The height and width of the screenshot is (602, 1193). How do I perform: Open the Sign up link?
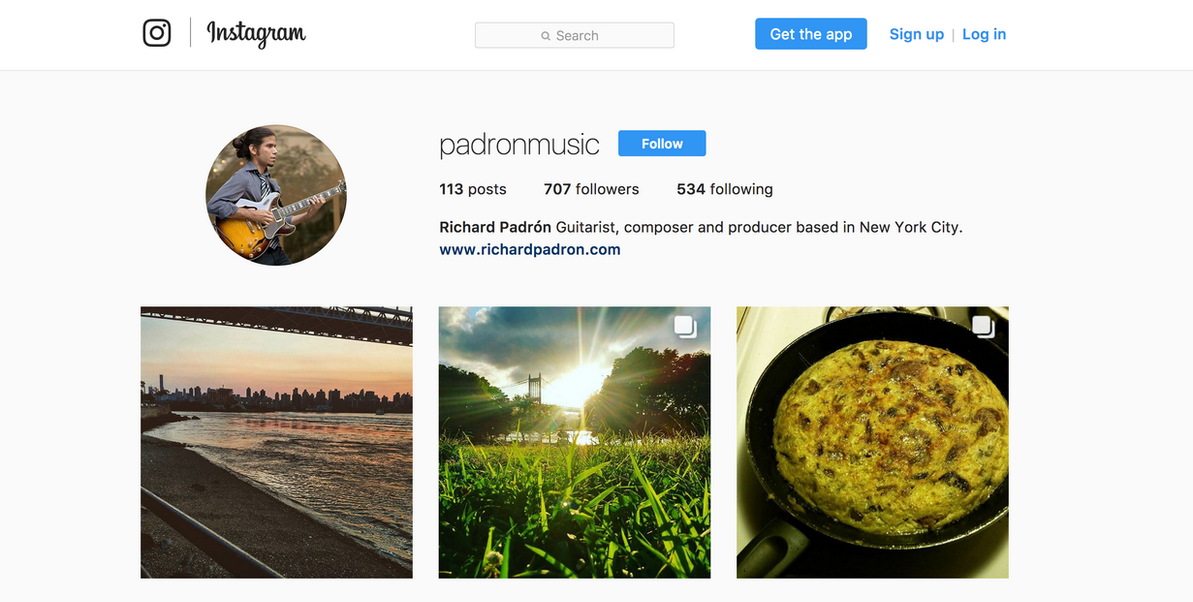point(916,34)
